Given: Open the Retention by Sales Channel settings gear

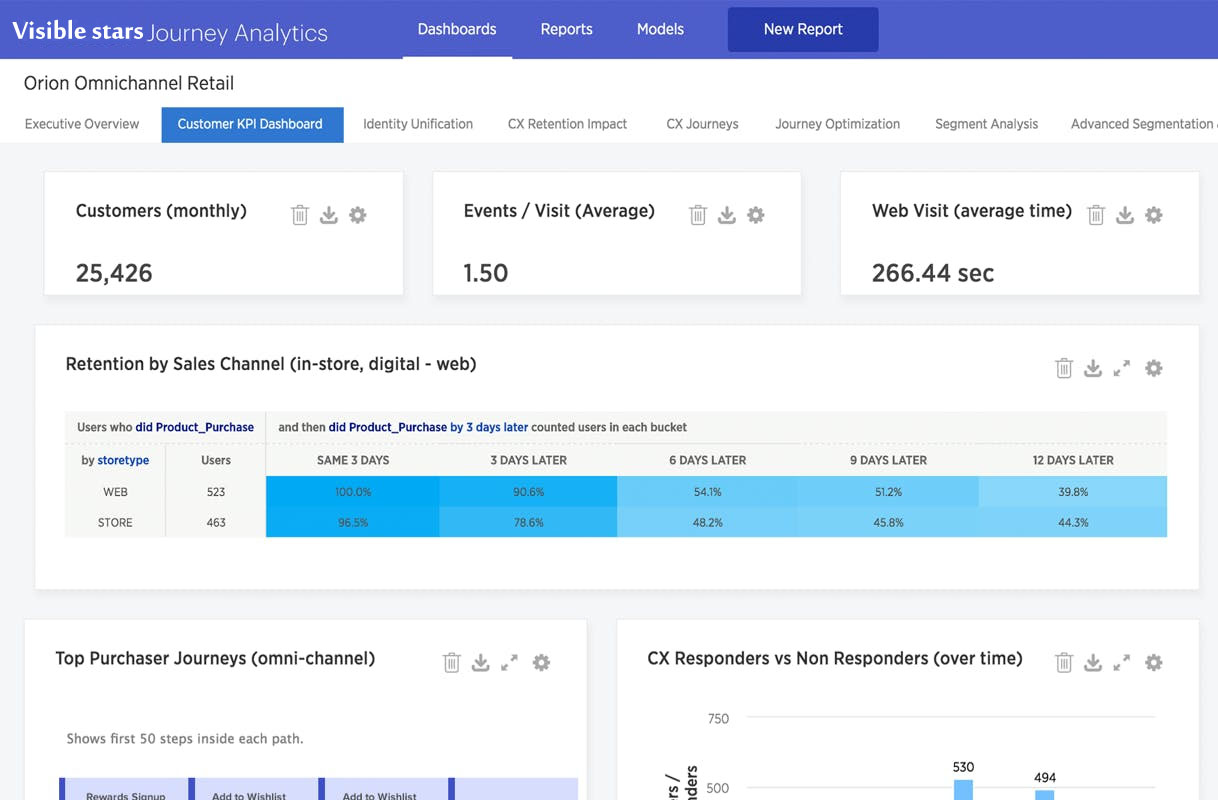Looking at the screenshot, I should (1154, 368).
